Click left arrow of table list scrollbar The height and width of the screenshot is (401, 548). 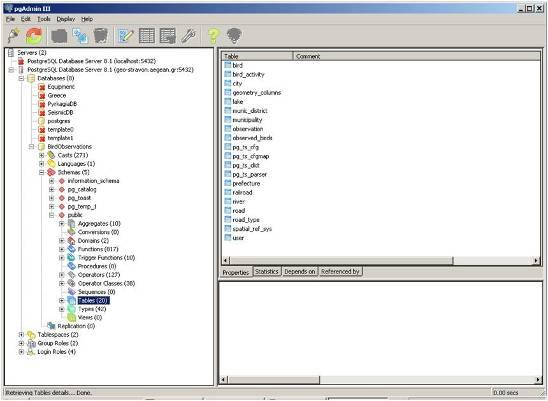point(226,260)
